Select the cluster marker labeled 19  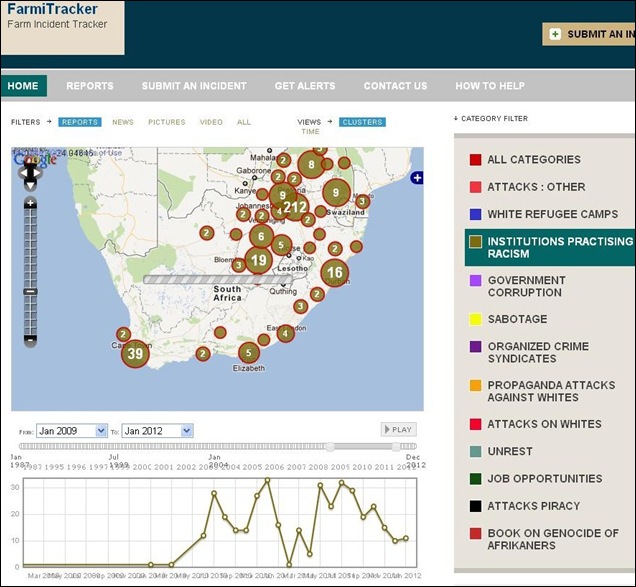(259, 261)
